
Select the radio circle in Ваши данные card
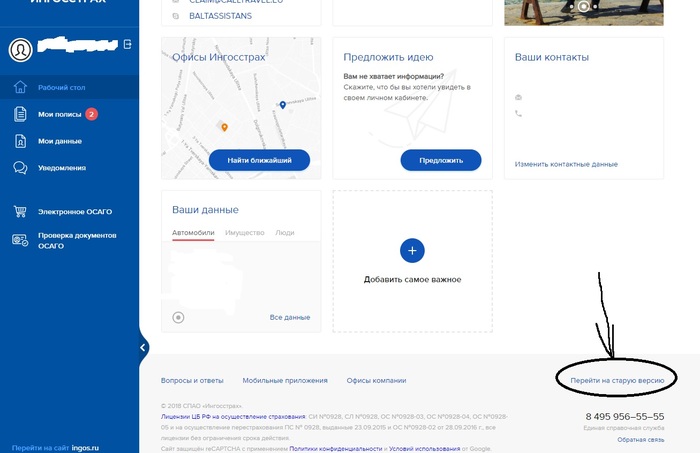[x=178, y=318]
